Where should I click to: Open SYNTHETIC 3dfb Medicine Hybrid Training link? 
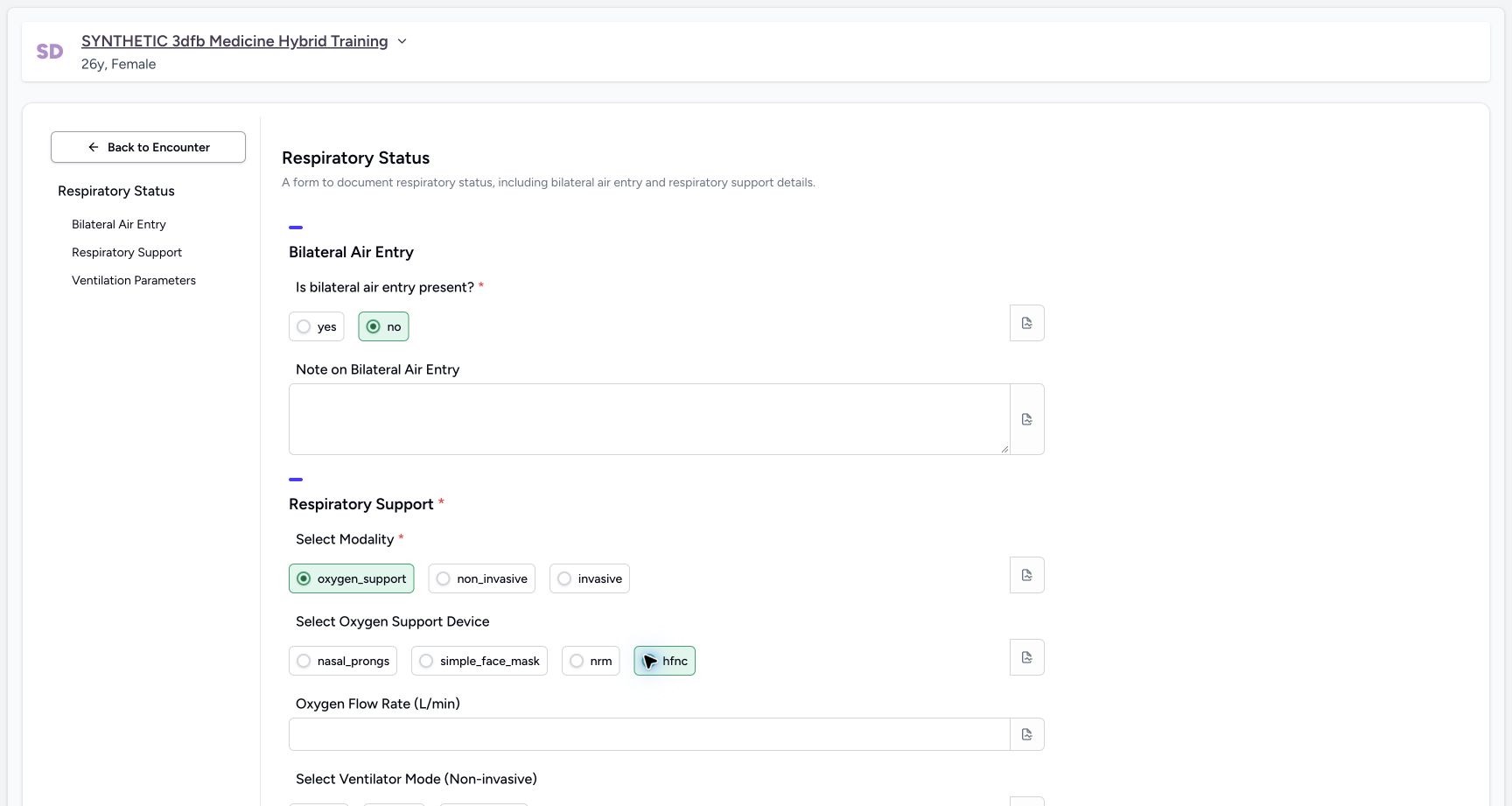pos(234,41)
